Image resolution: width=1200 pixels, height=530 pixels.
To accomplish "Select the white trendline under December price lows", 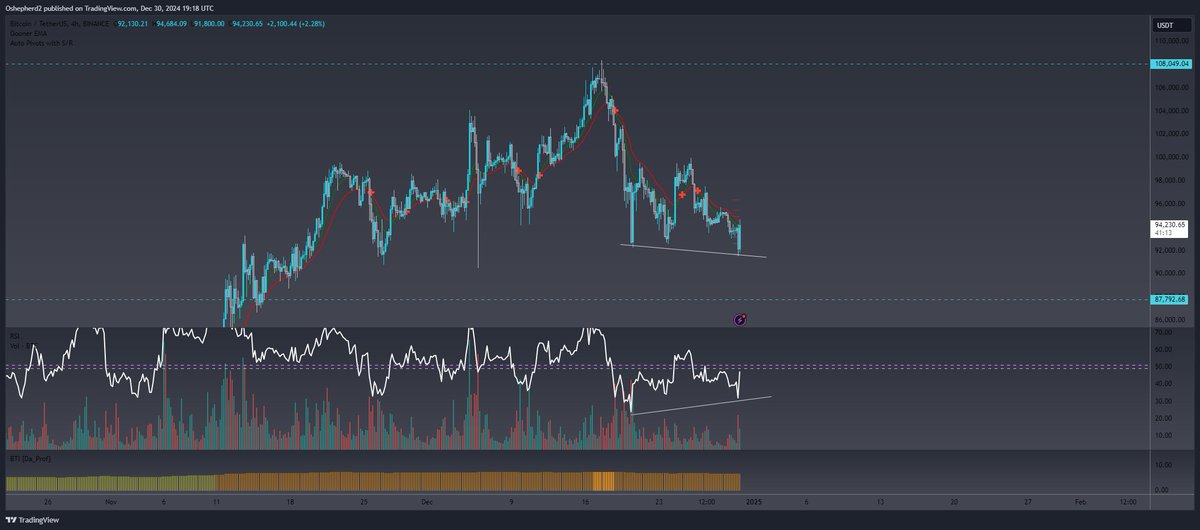I will point(694,251).
